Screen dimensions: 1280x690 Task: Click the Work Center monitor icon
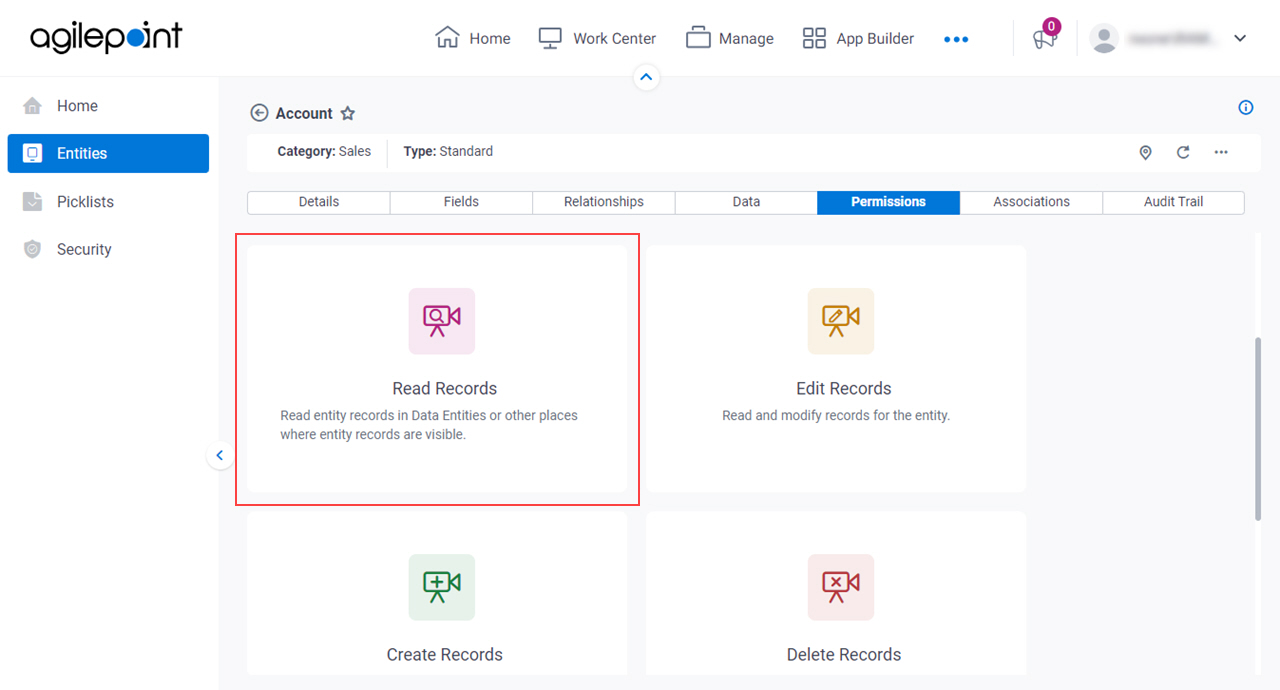[550, 38]
